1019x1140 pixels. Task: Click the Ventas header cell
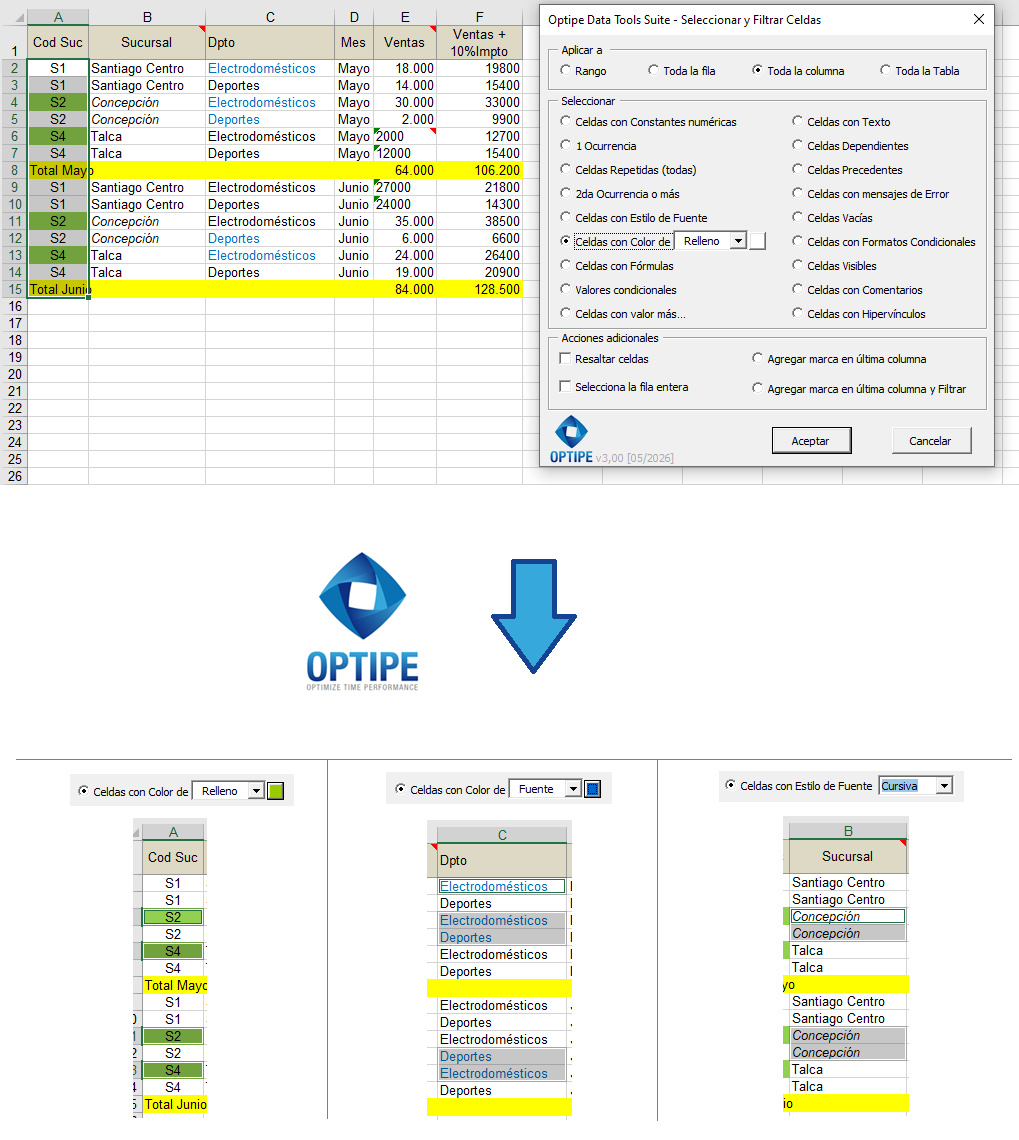(405, 42)
